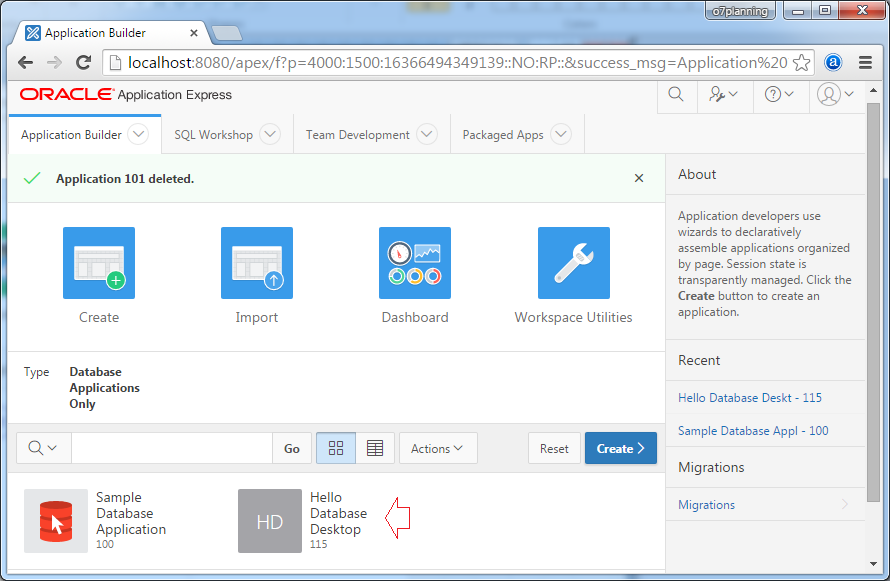Image resolution: width=890 pixels, height=581 pixels.
Task: Open Workspace Utilities wrench icon
Action: [x=574, y=263]
